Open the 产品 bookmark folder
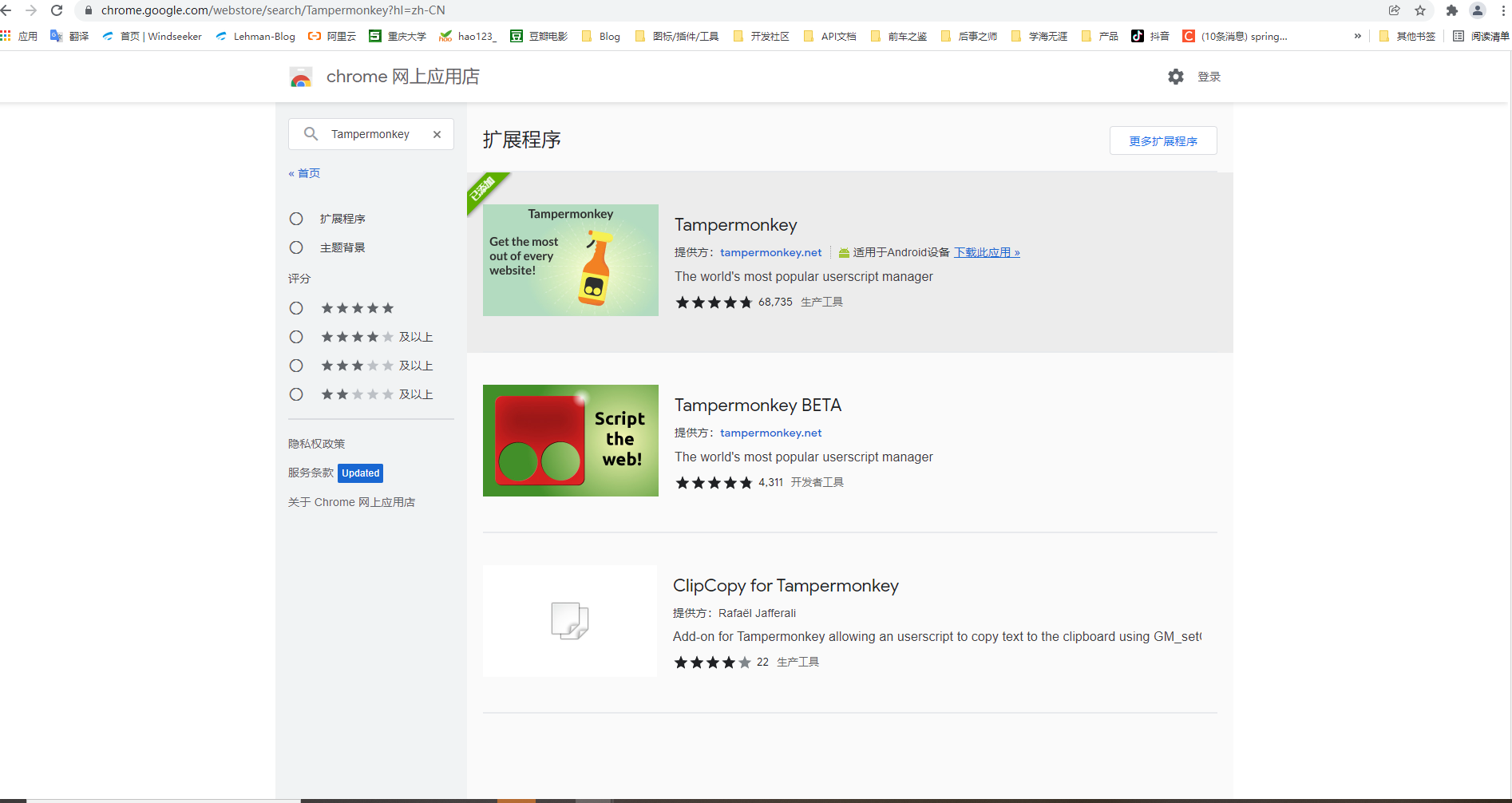The image size is (1512, 803). click(1099, 36)
